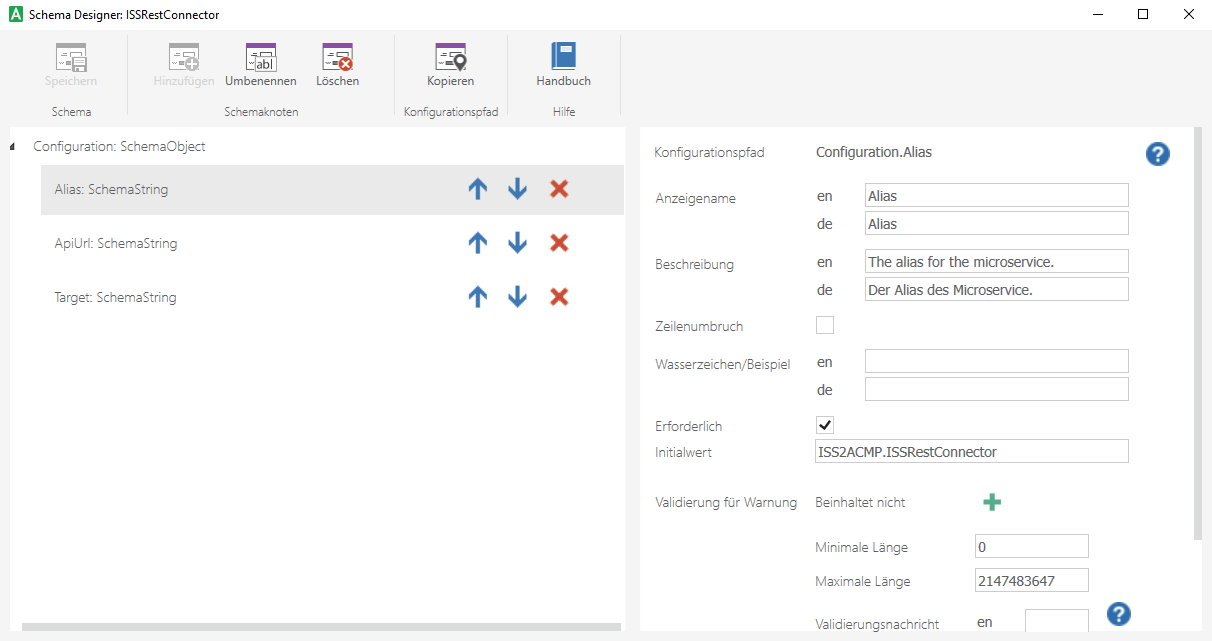Uncheck the Erforderlich checkbox

824,425
